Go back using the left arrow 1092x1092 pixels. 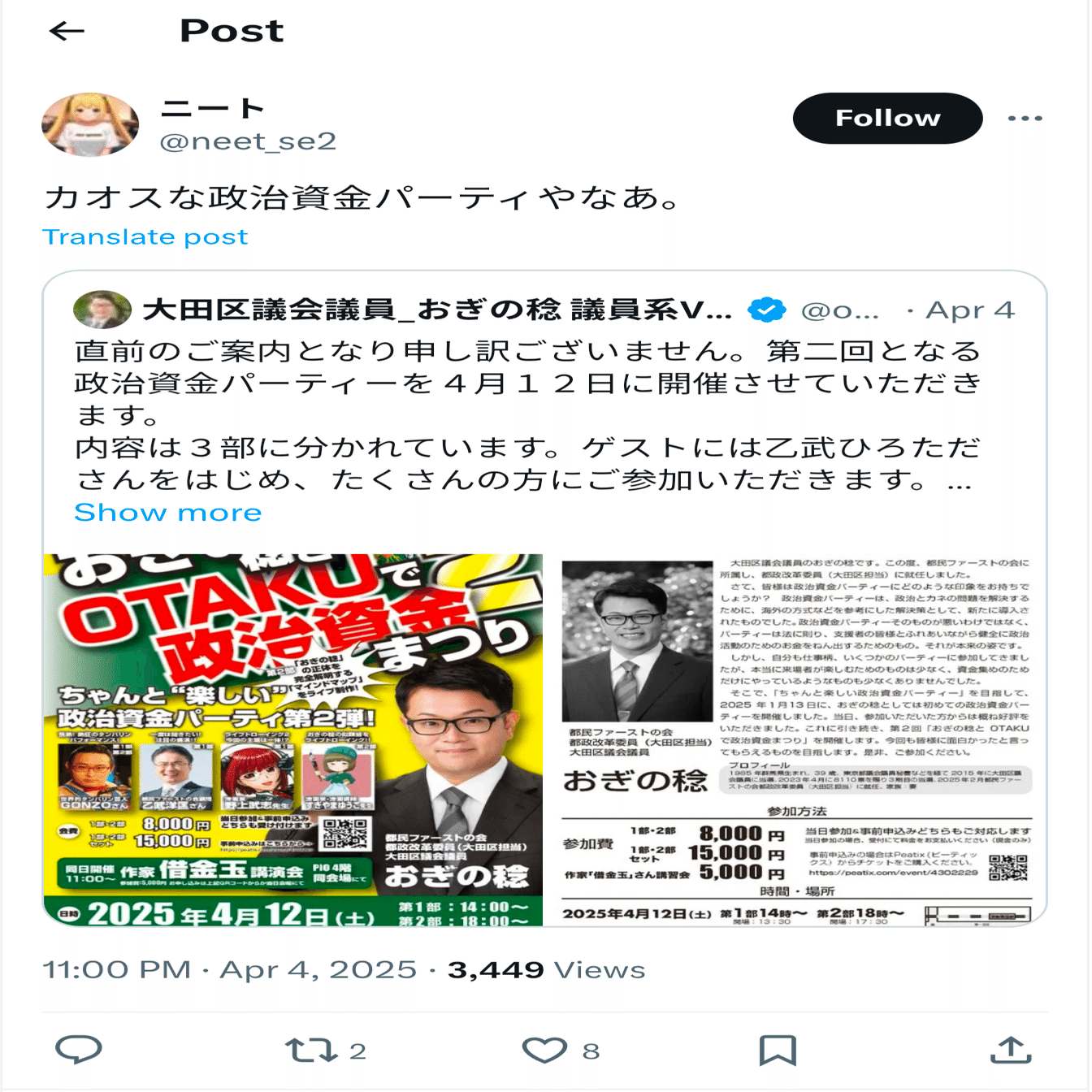tap(67, 31)
